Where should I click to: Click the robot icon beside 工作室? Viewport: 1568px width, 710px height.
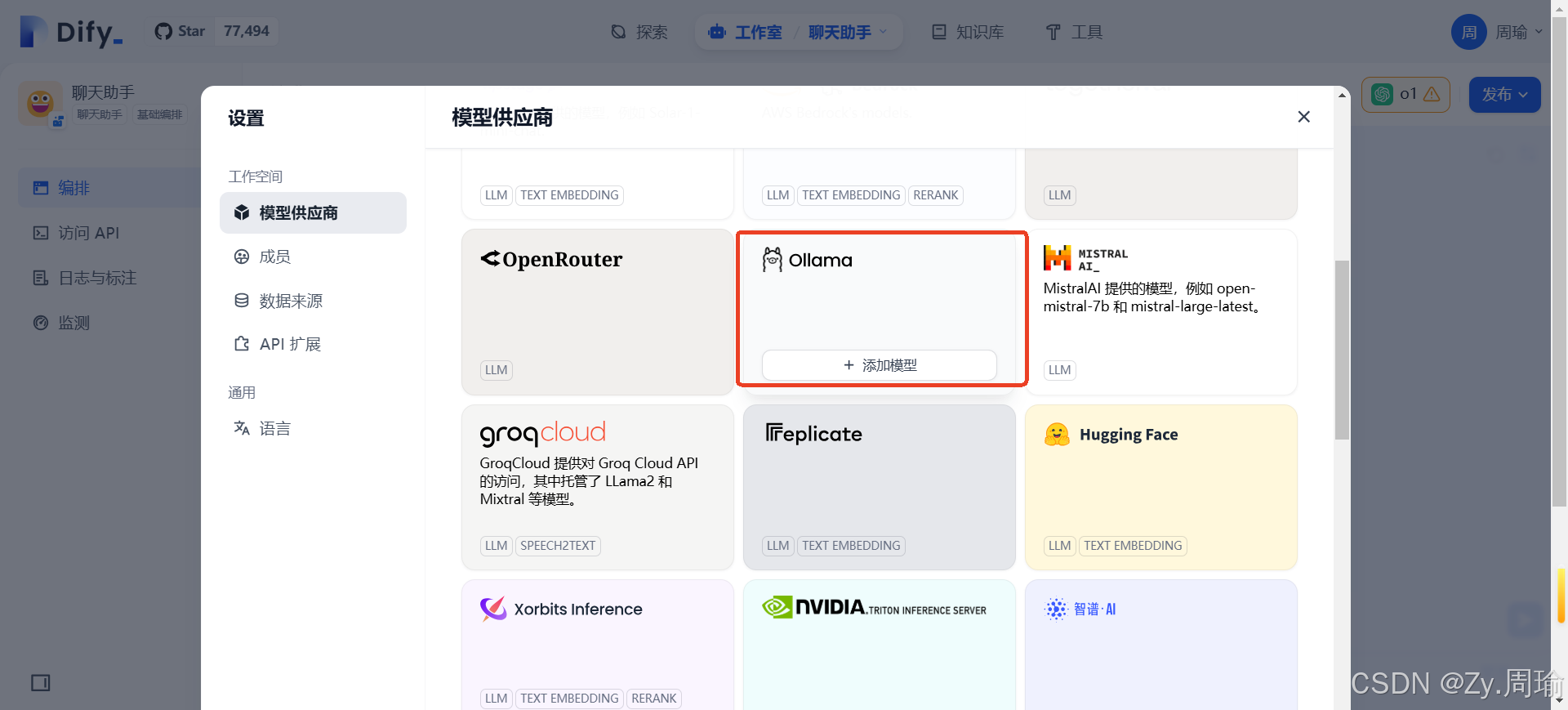pyautogui.click(x=718, y=32)
